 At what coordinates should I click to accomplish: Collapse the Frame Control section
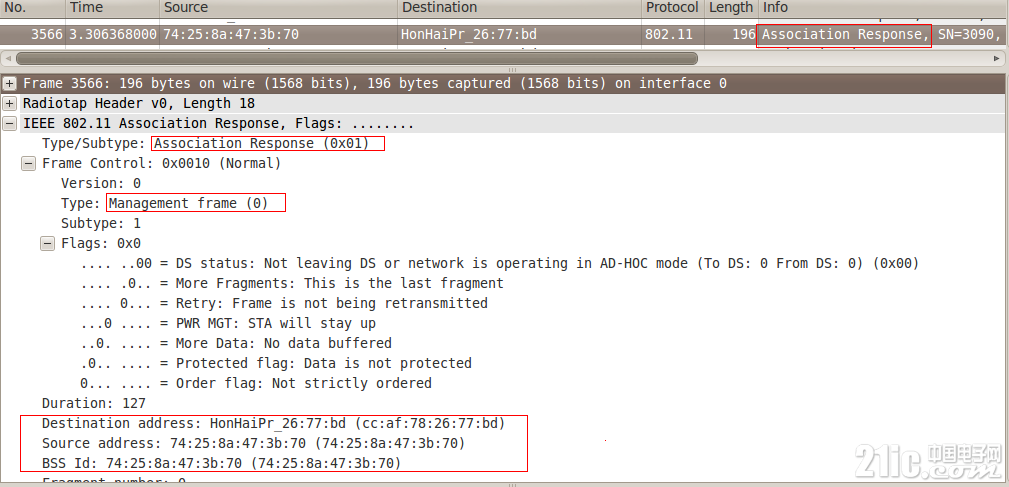(x=28, y=163)
